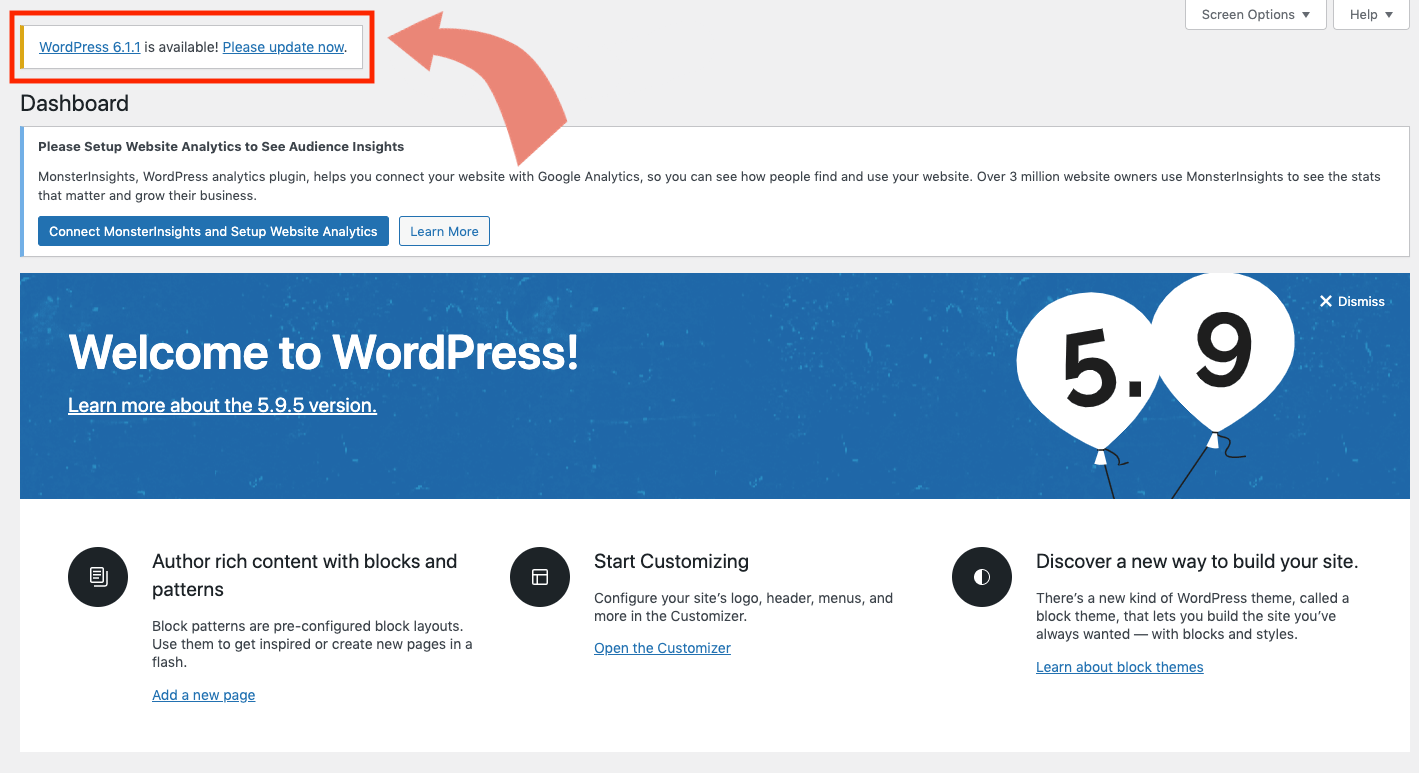Viewport: 1419px width, 773px height.
Task: Click the WordPress 6.1.1 link
Action: click(88, 46)
